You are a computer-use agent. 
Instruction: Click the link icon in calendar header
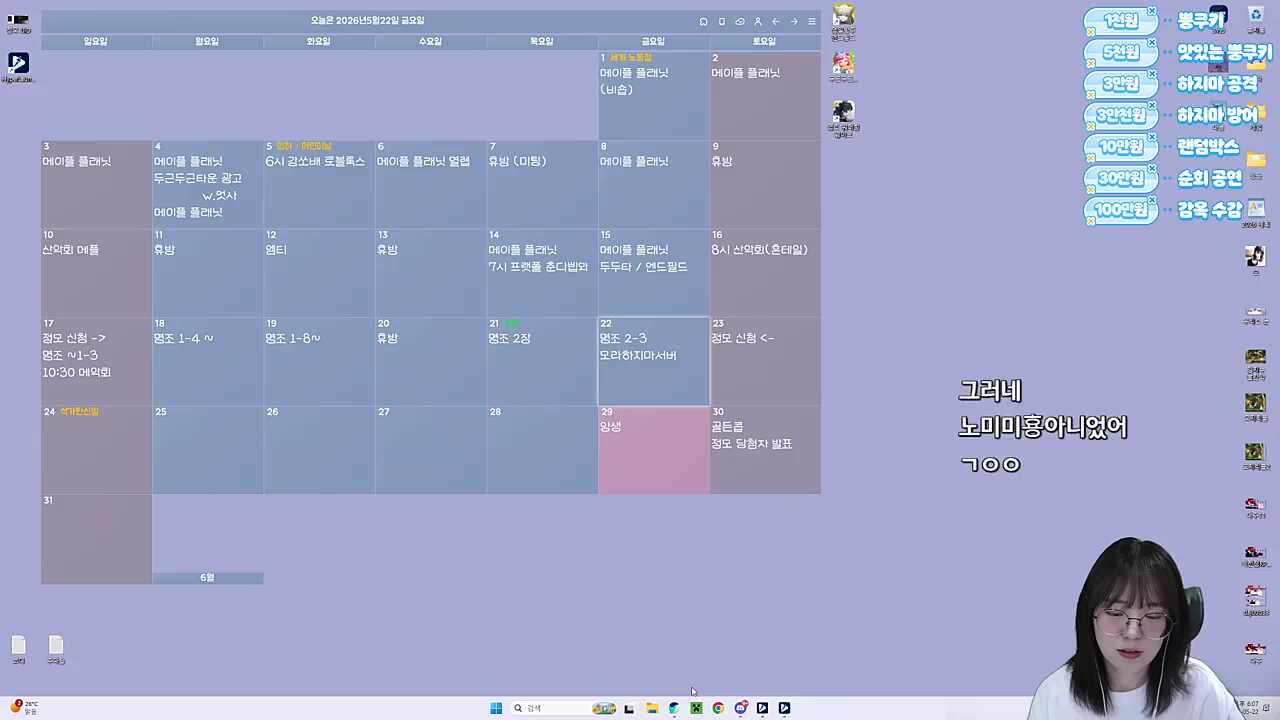pyautogui.click(x=740, y=21)
